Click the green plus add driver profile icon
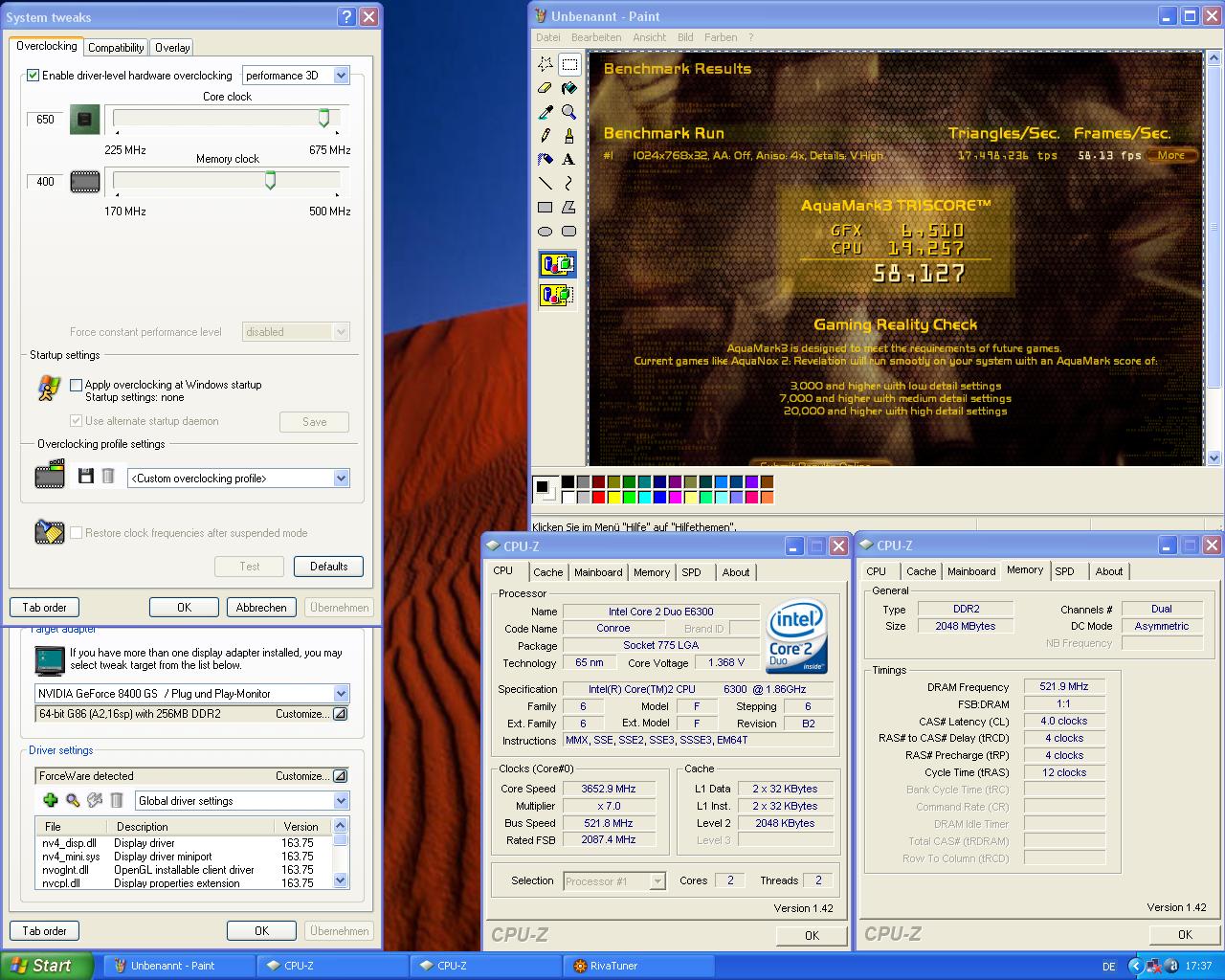Image resolution: width=1225 pixels, height=980 pixels. pyautogui.click(x=51, y=800)
